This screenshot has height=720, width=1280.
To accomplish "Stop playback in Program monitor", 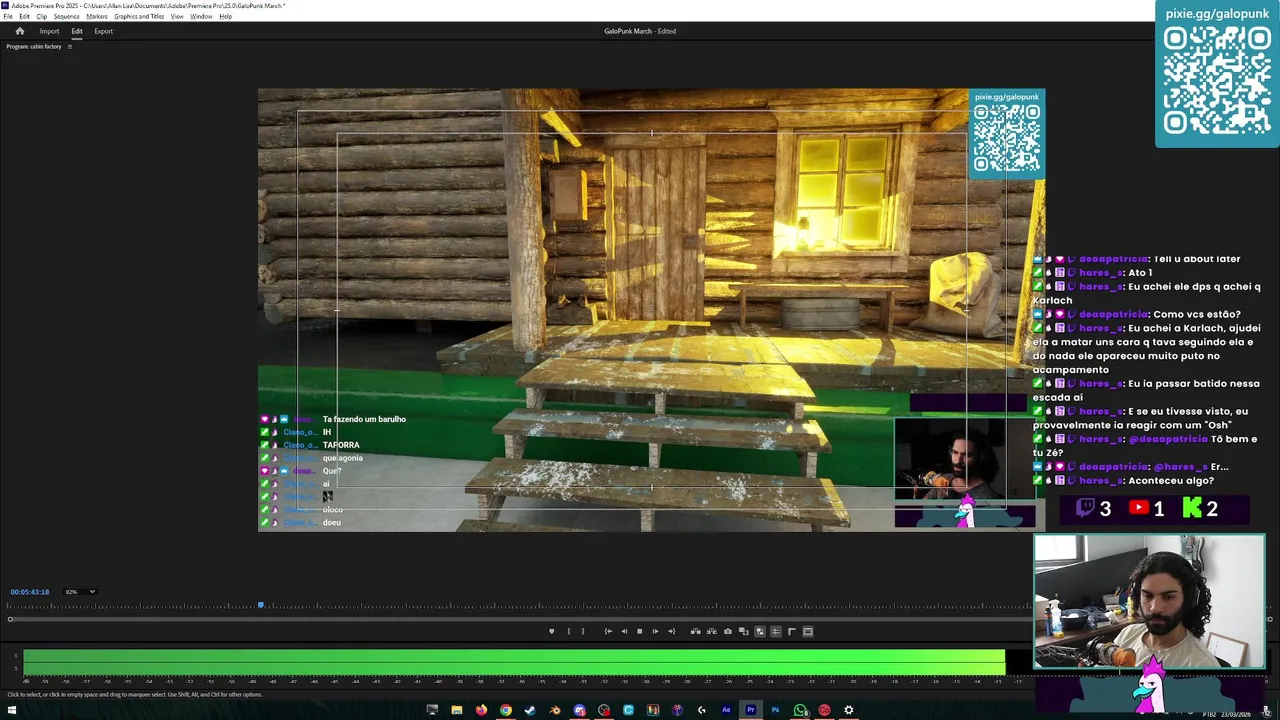I will coord(639,631).
